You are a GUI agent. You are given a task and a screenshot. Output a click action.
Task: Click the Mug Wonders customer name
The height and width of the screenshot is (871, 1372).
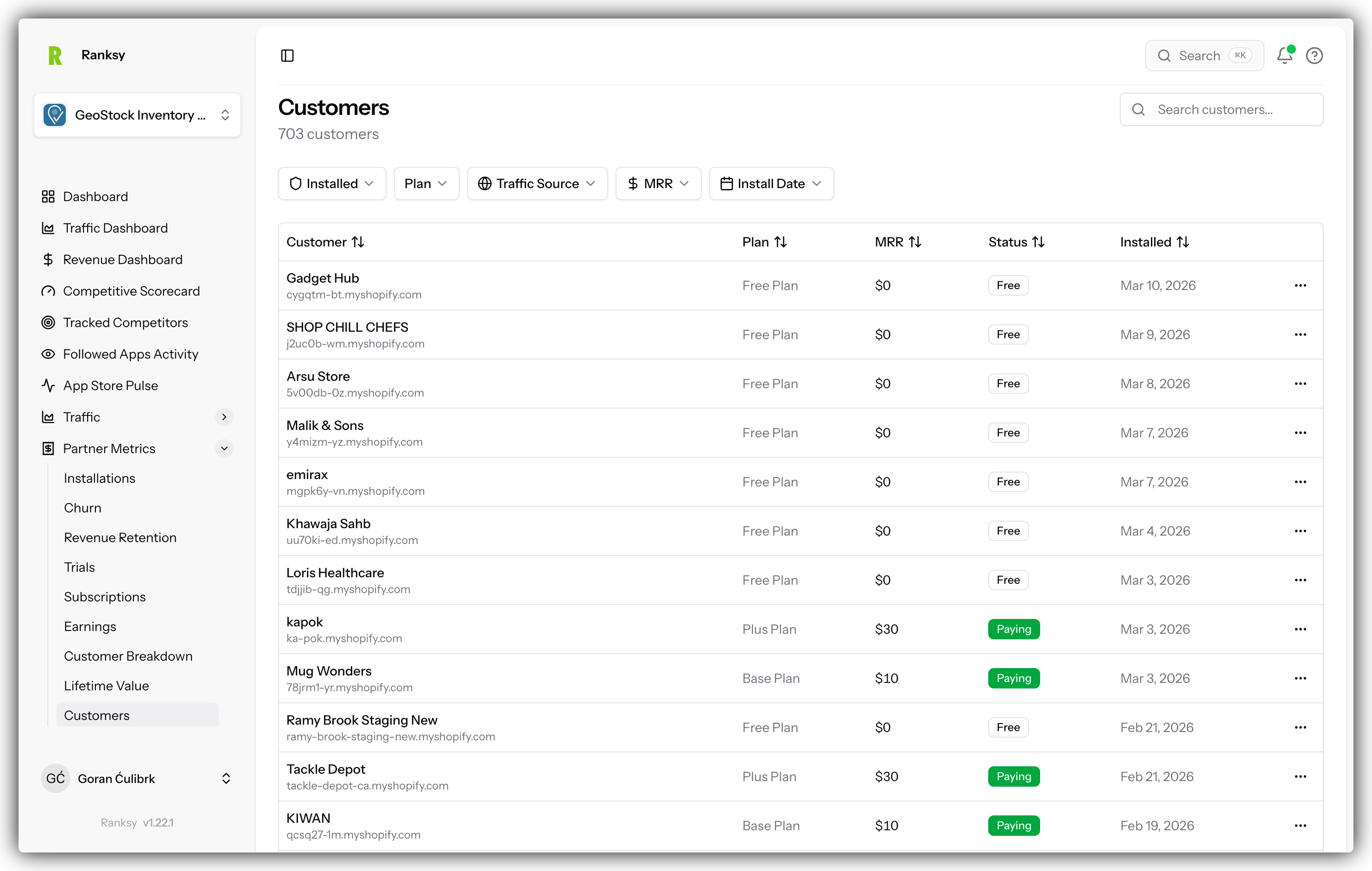[x=329, y=671]
